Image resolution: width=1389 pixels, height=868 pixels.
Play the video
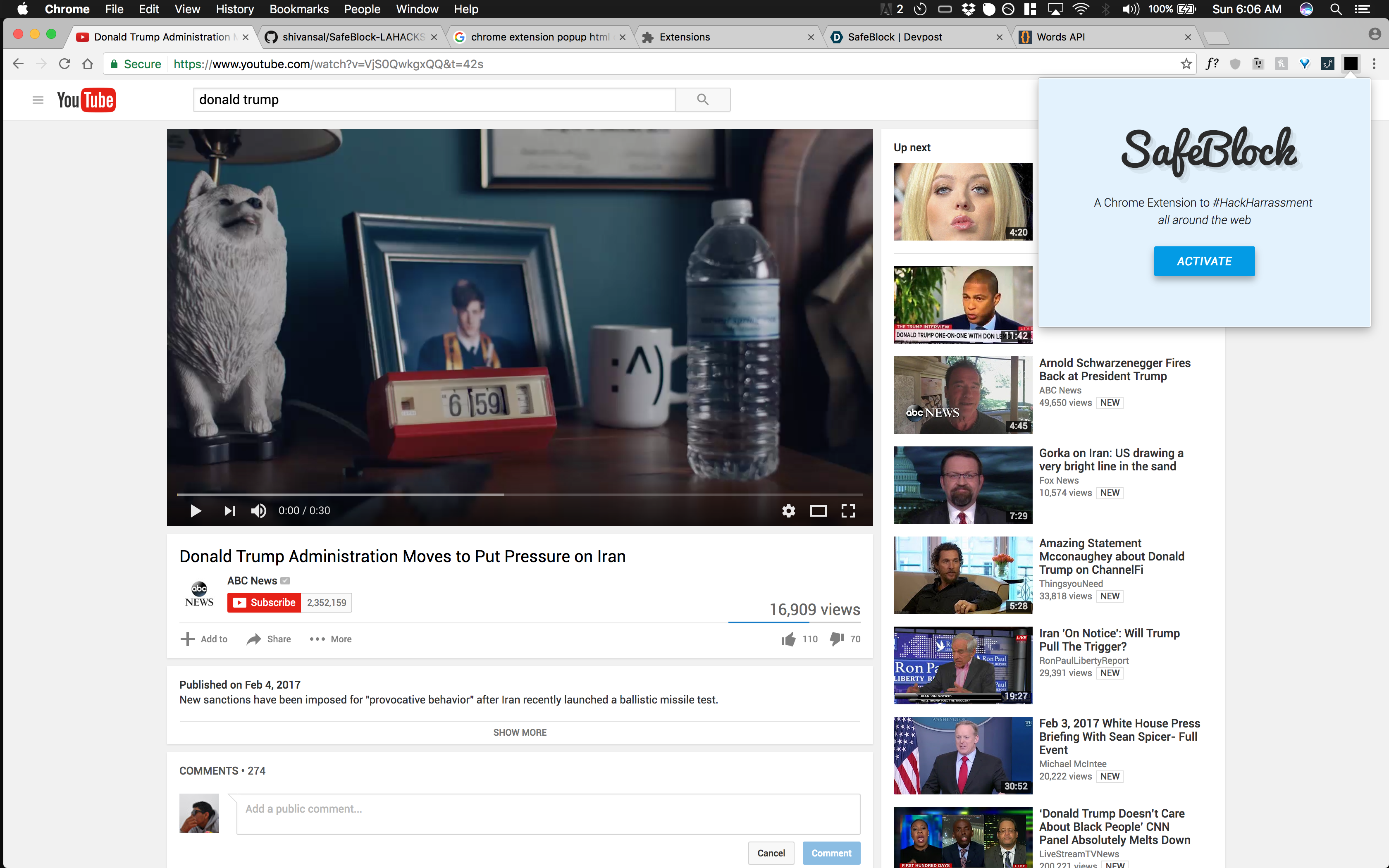click(195, 510)
